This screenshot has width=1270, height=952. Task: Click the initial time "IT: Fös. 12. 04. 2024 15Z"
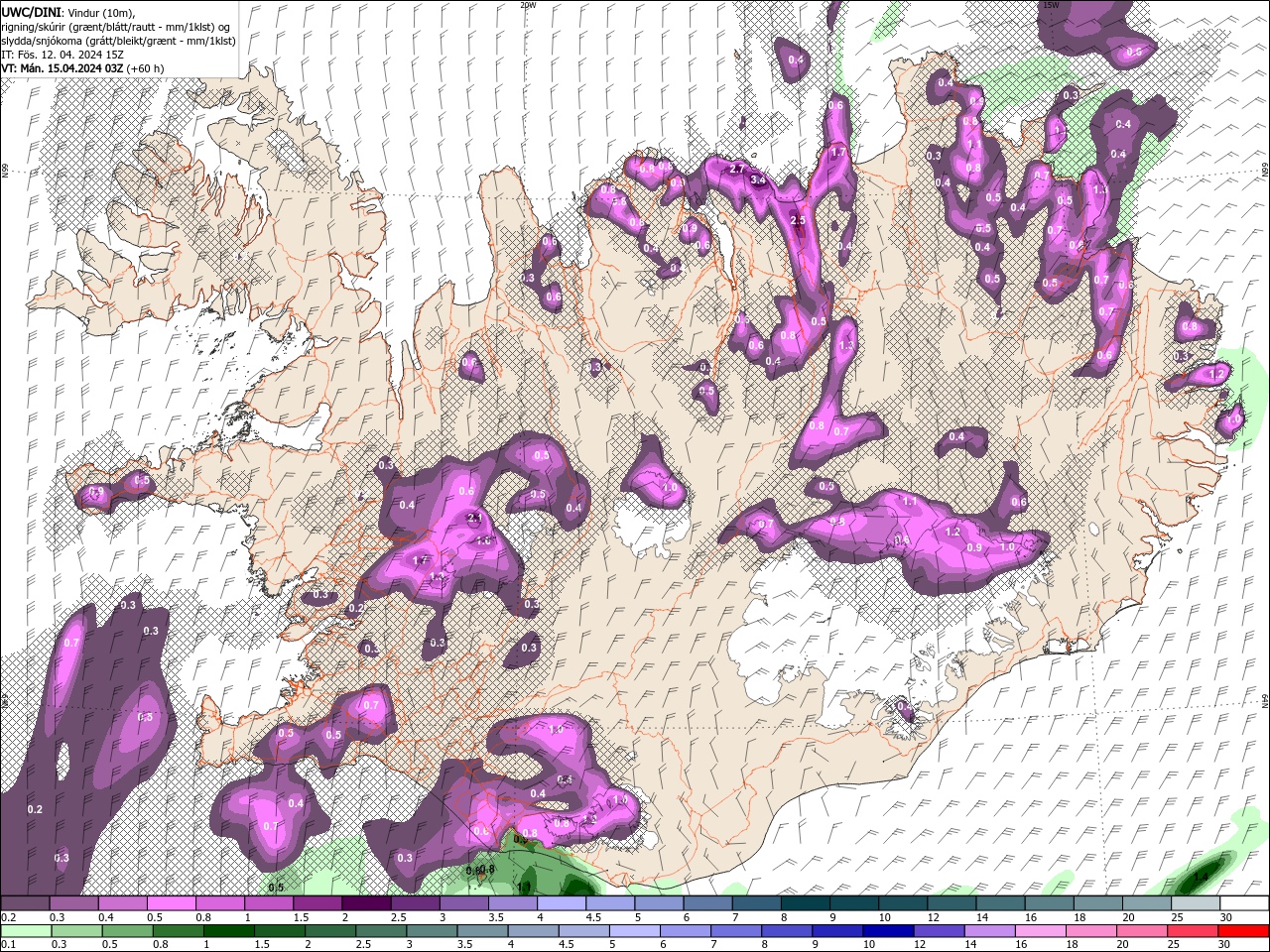[62, 54]
